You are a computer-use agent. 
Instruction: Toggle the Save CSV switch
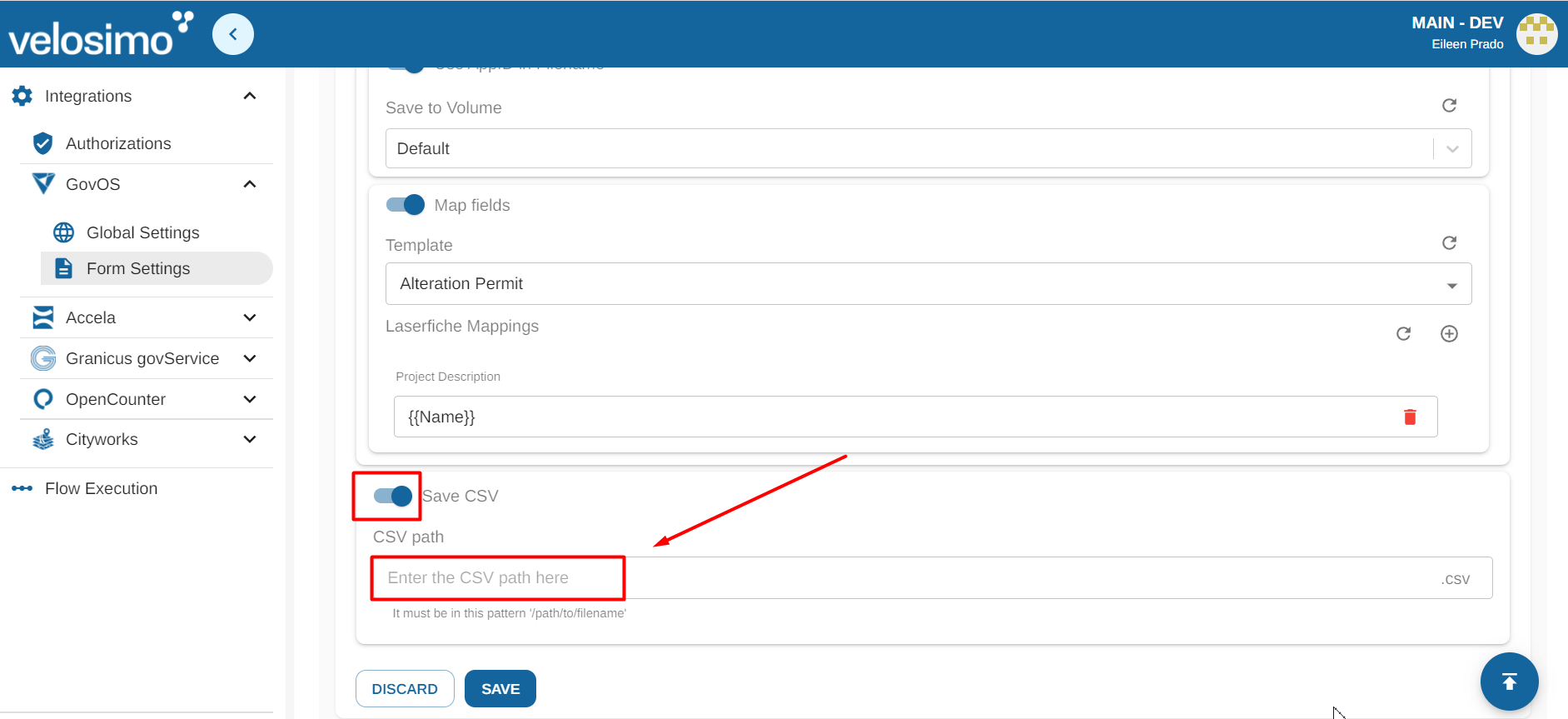click(x=393, y=496)
